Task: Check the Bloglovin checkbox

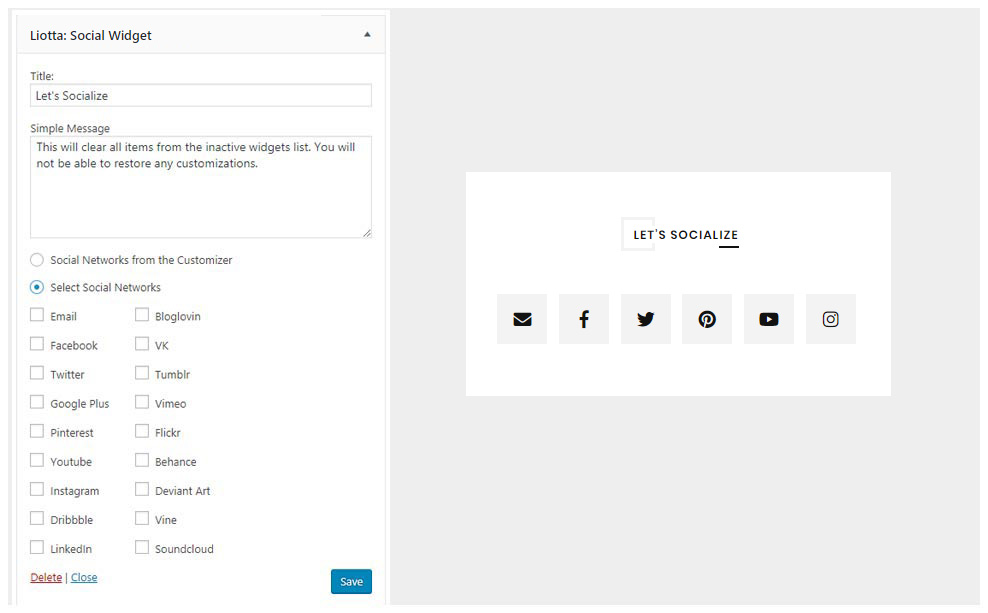Action: tap(142, 315)
